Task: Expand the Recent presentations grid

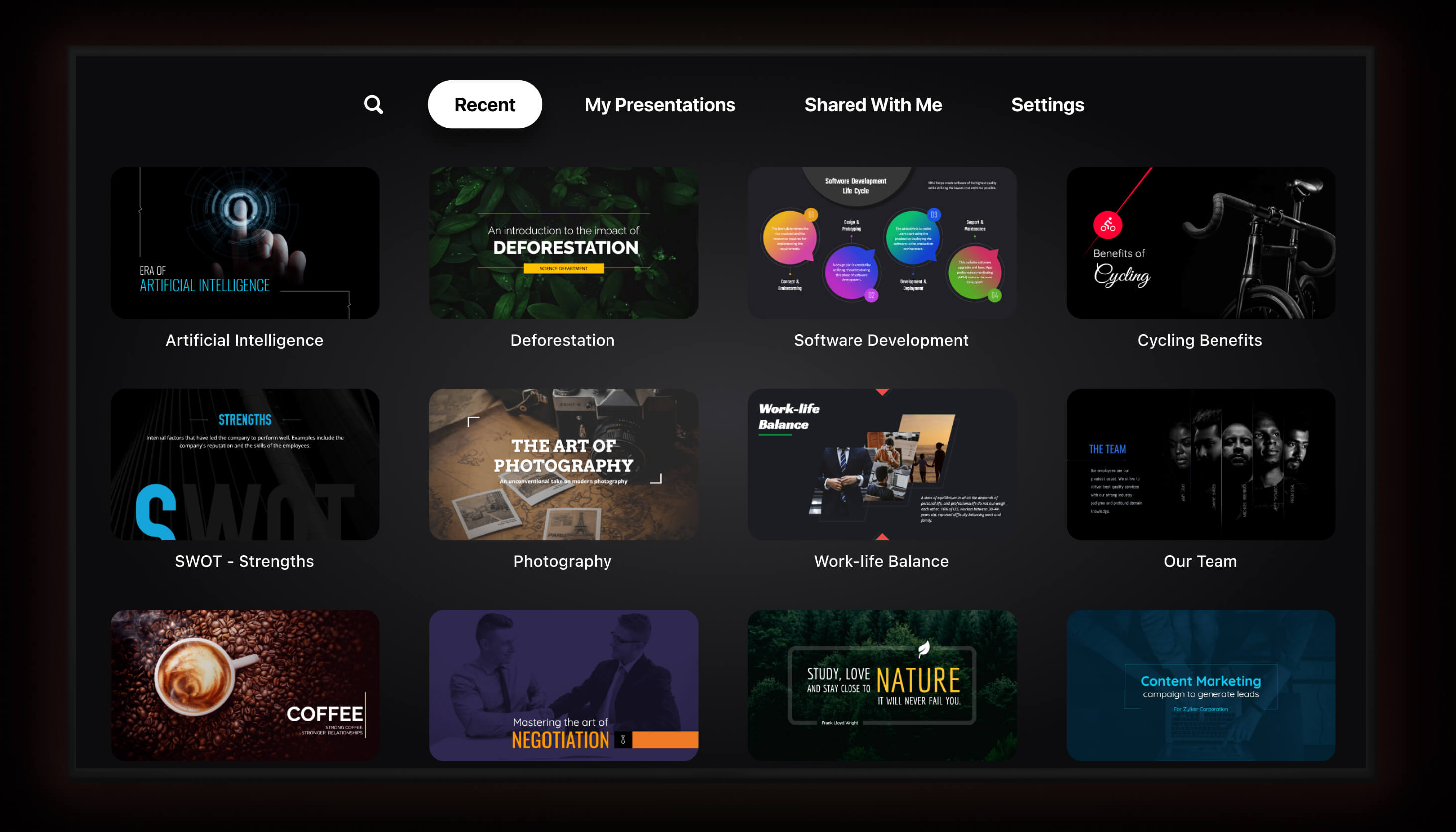Action: 485,105
